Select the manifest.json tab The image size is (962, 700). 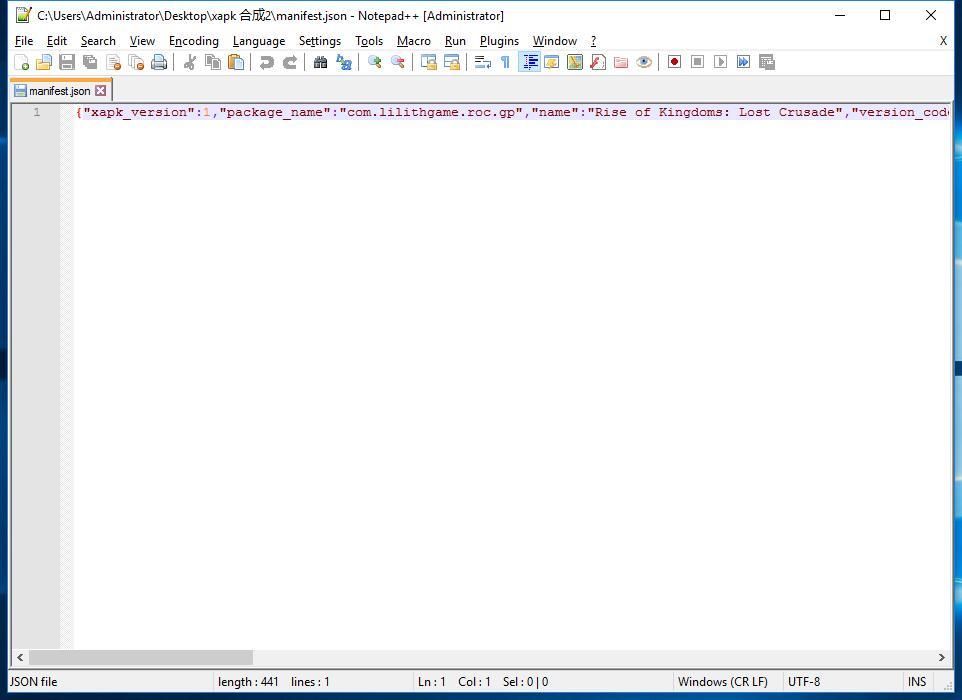click(x=60, y=91)
